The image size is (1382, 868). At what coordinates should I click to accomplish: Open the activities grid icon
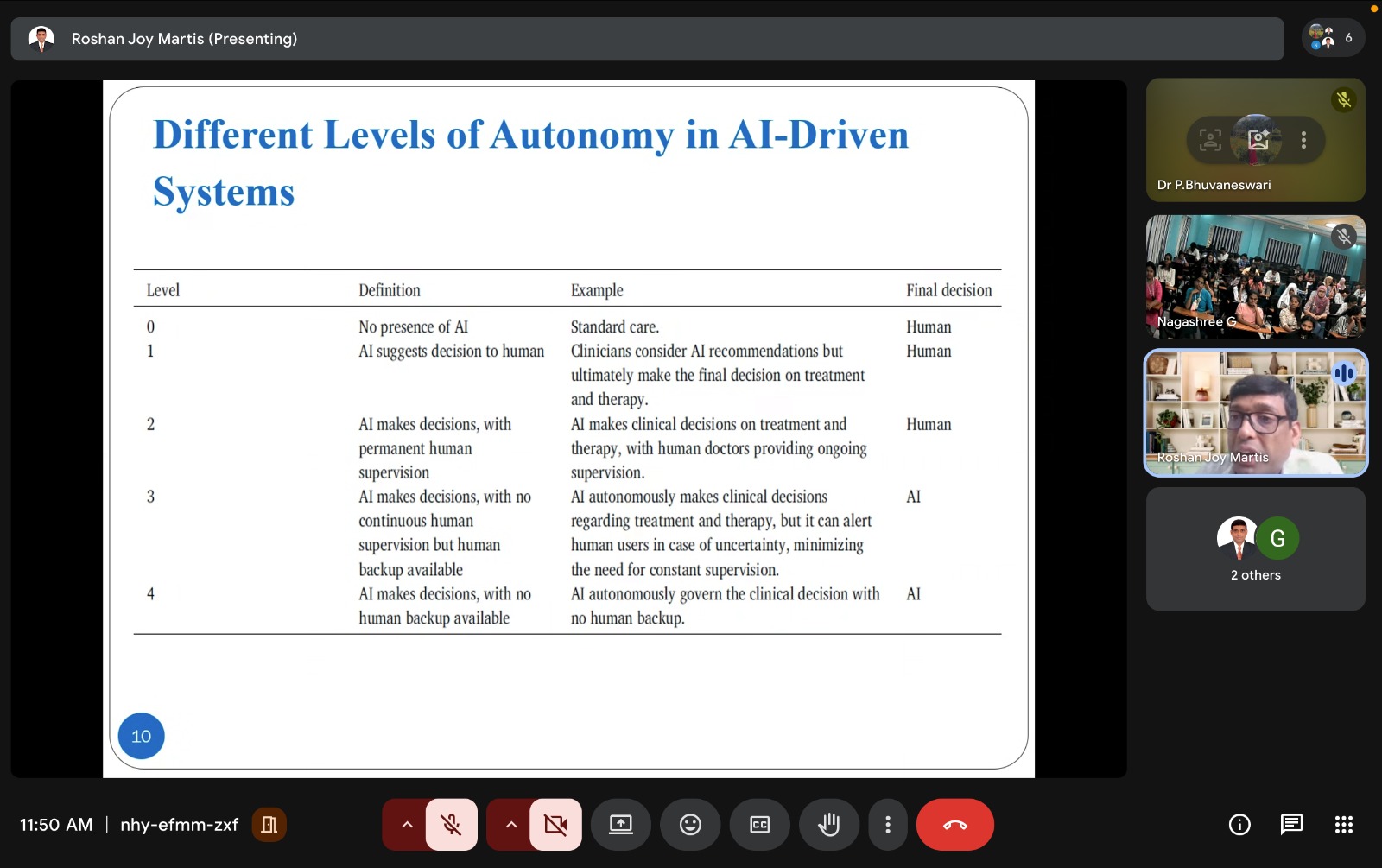[1343, 825]
